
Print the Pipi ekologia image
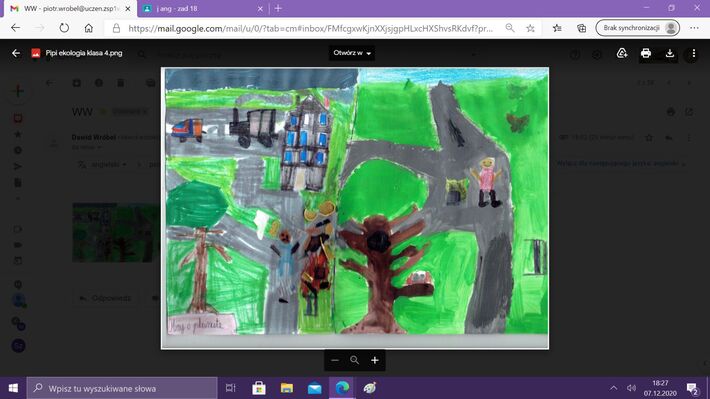tap(646, 53)
